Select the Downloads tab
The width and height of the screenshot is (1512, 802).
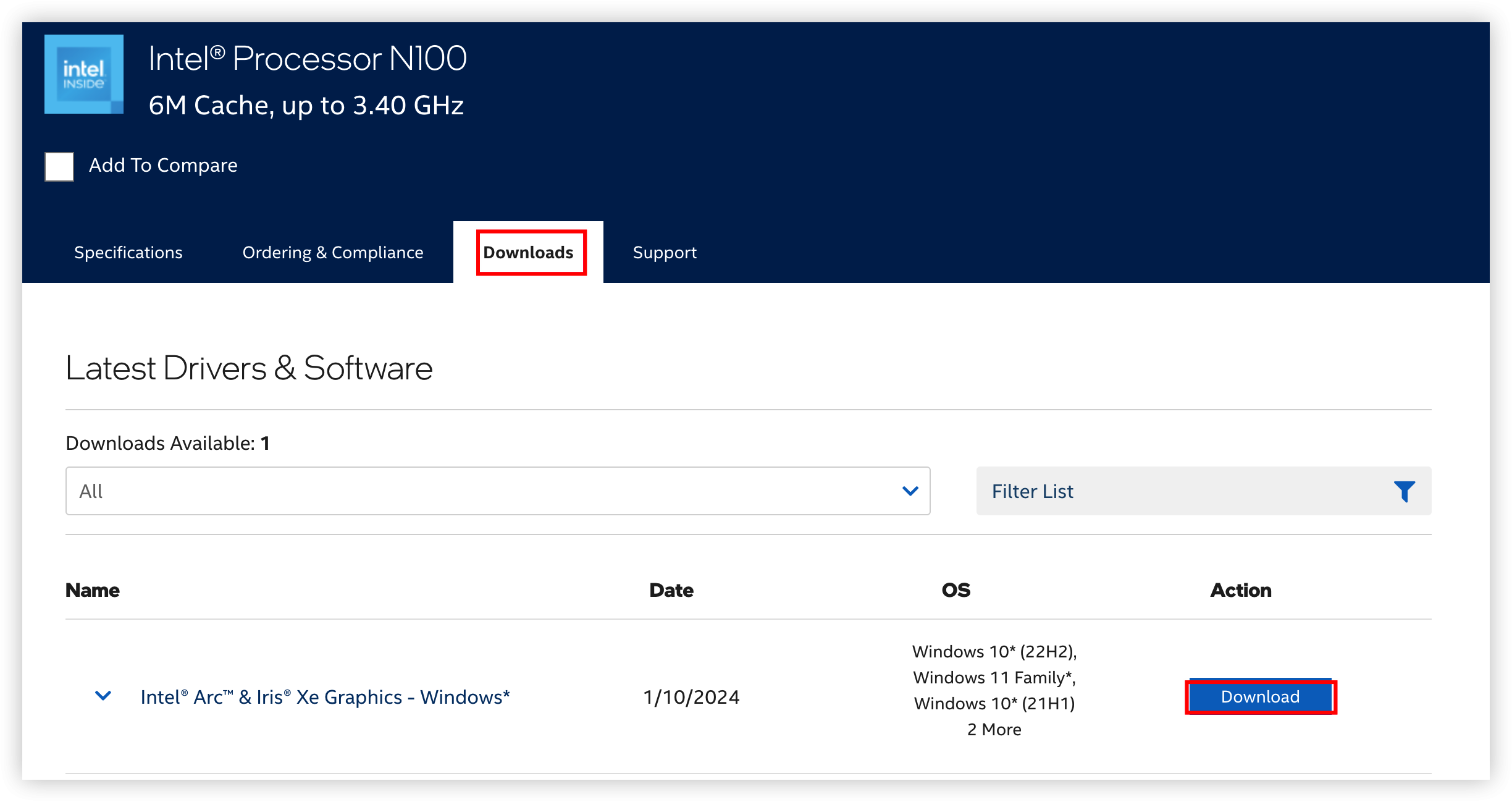coord(529,253)
